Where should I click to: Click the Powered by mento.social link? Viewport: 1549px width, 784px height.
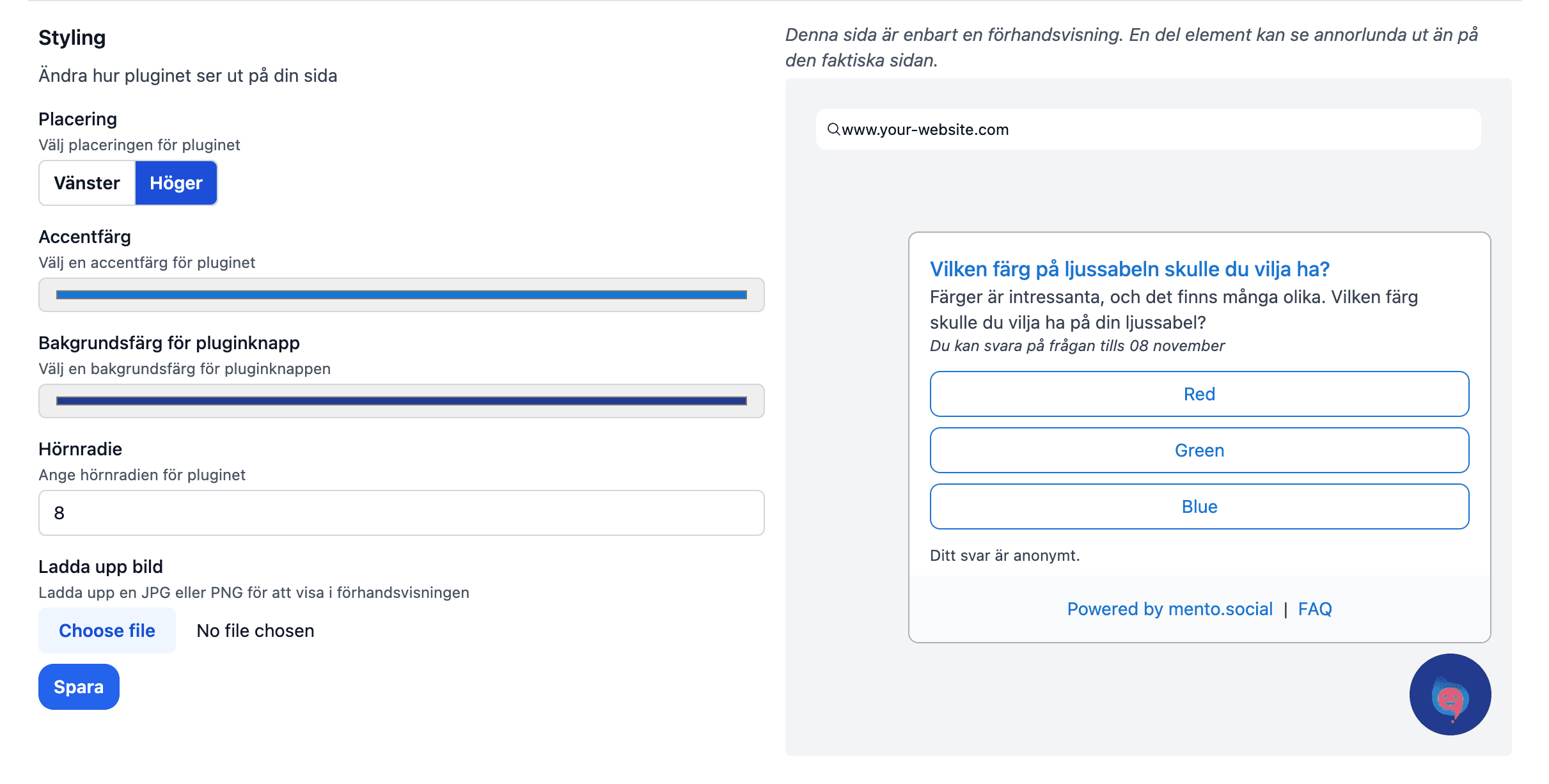pos(1165,608)
